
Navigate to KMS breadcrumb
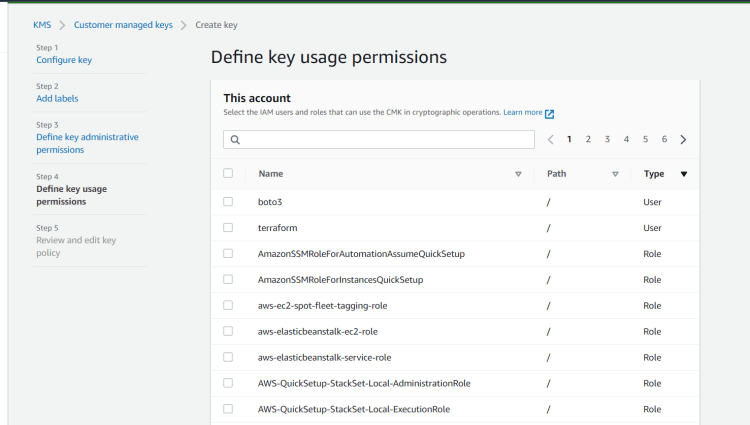pos(42,24)
